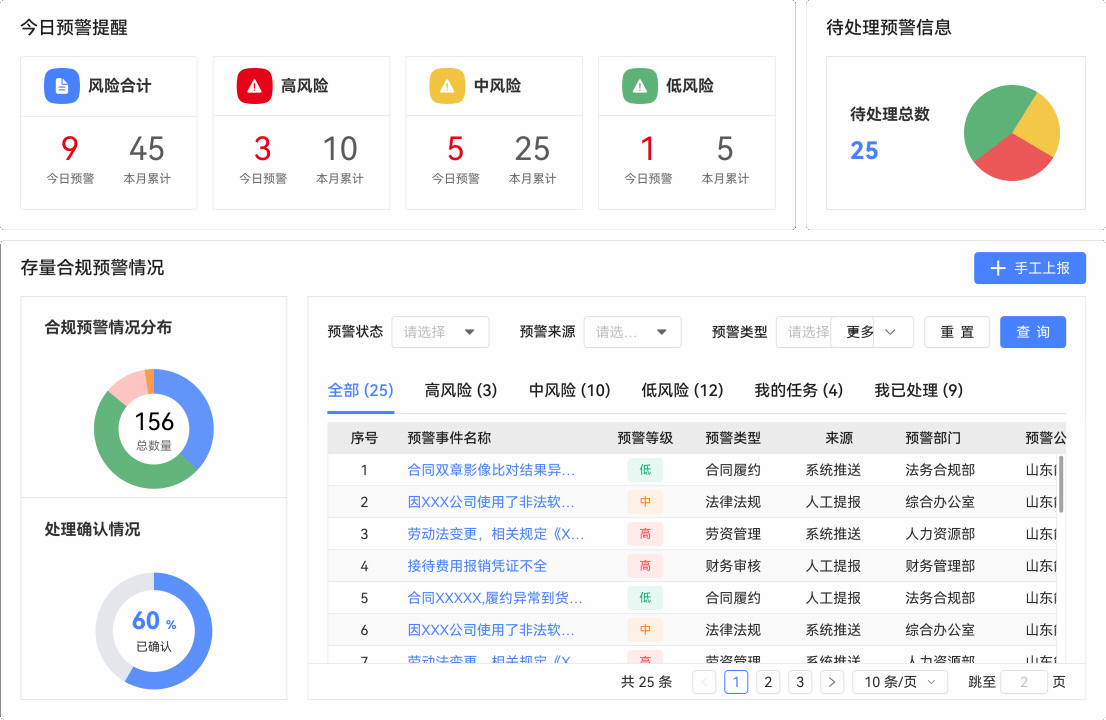Screen dimensions: 1106x720
Task: Open link 因XXX公司使用了非法软… in row 6
Action: 491,630
